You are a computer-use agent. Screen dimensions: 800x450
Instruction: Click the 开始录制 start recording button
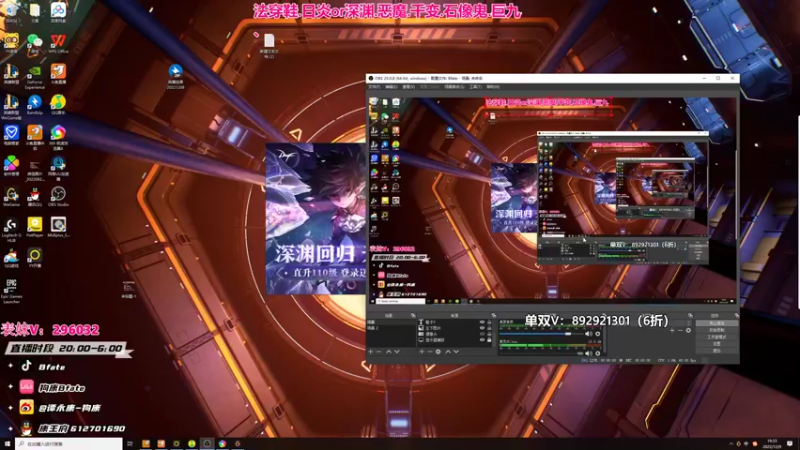(x=717, y=330)
